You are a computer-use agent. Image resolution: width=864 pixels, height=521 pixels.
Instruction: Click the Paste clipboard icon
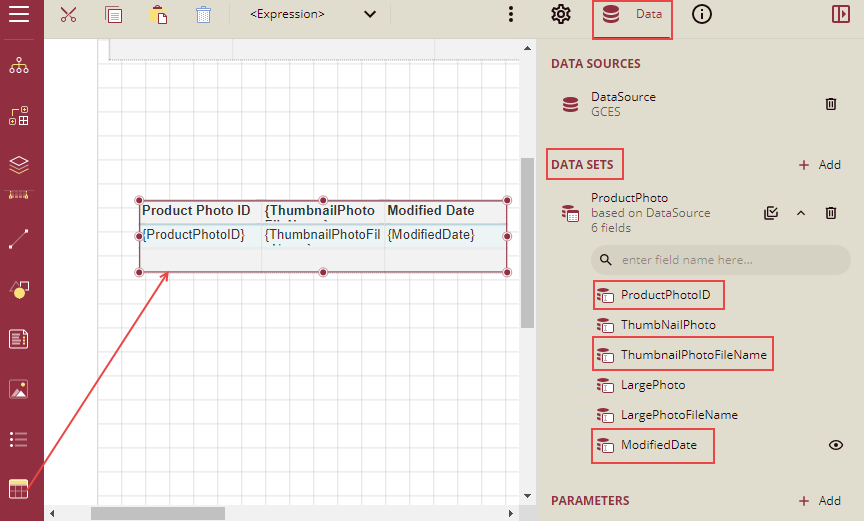(159, 14)
